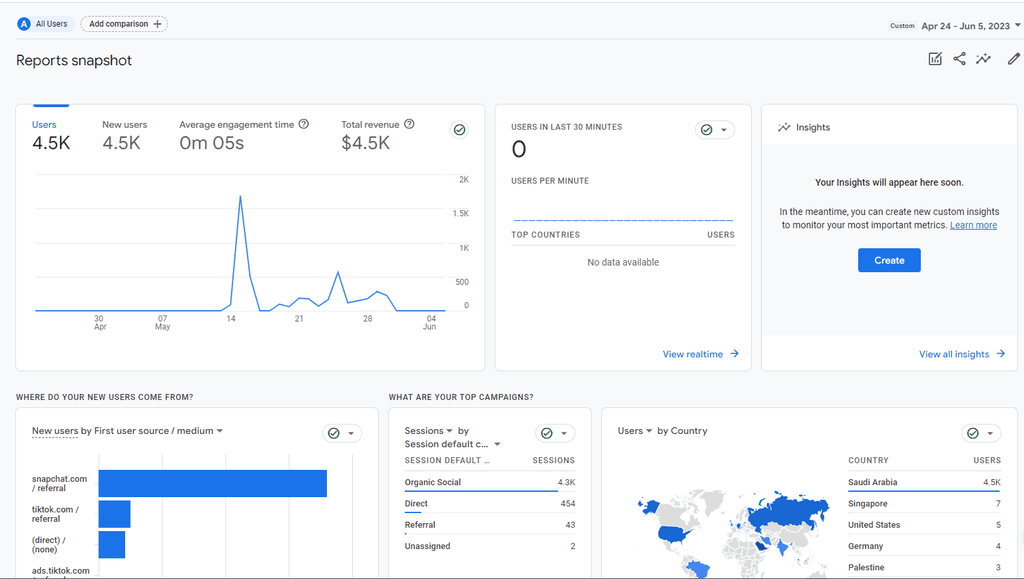This screenshot has width=1024, height=579.
Task: Open First user source / medium dimension dropdown
Action: [x=159, y=431]
